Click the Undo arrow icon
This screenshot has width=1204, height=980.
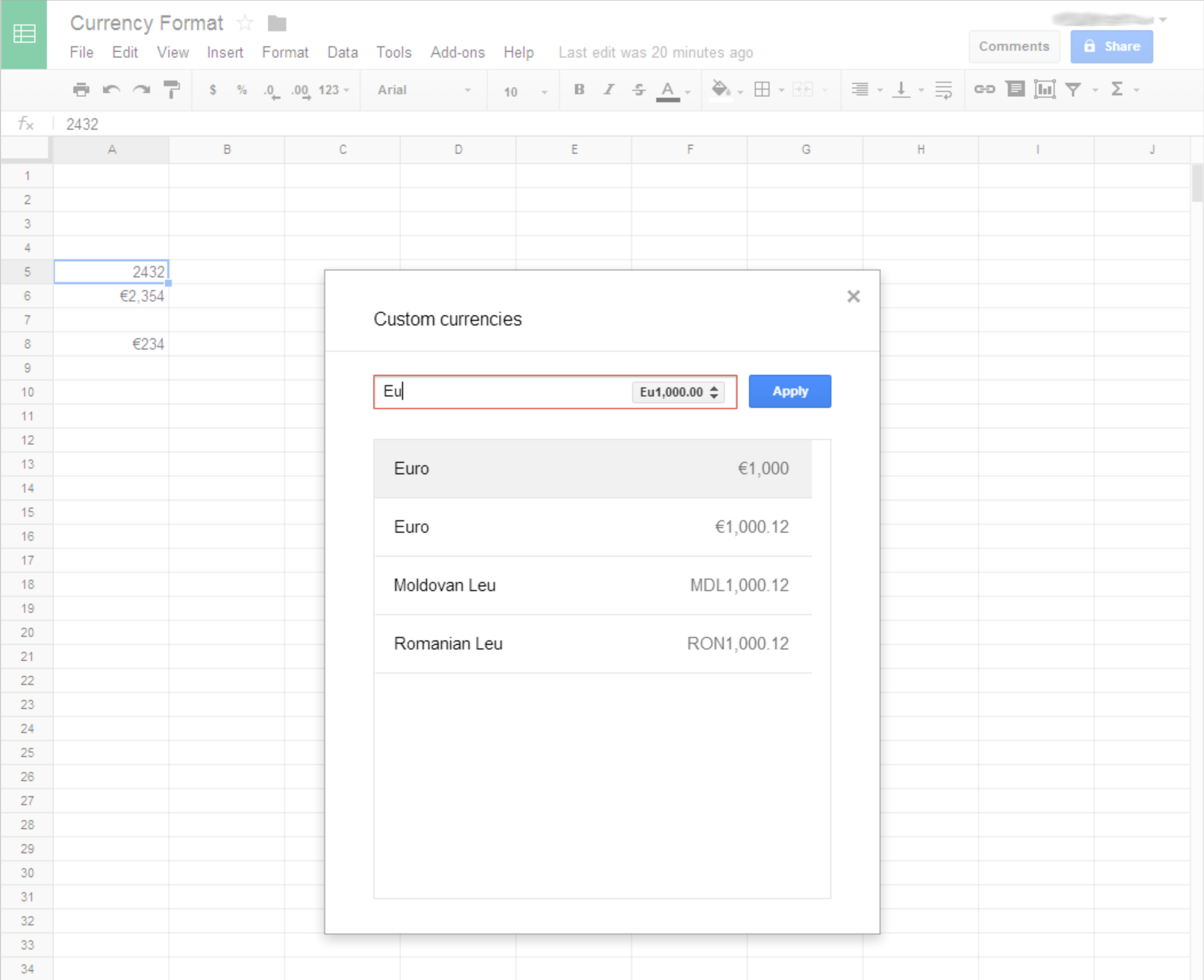coord(111,90)
